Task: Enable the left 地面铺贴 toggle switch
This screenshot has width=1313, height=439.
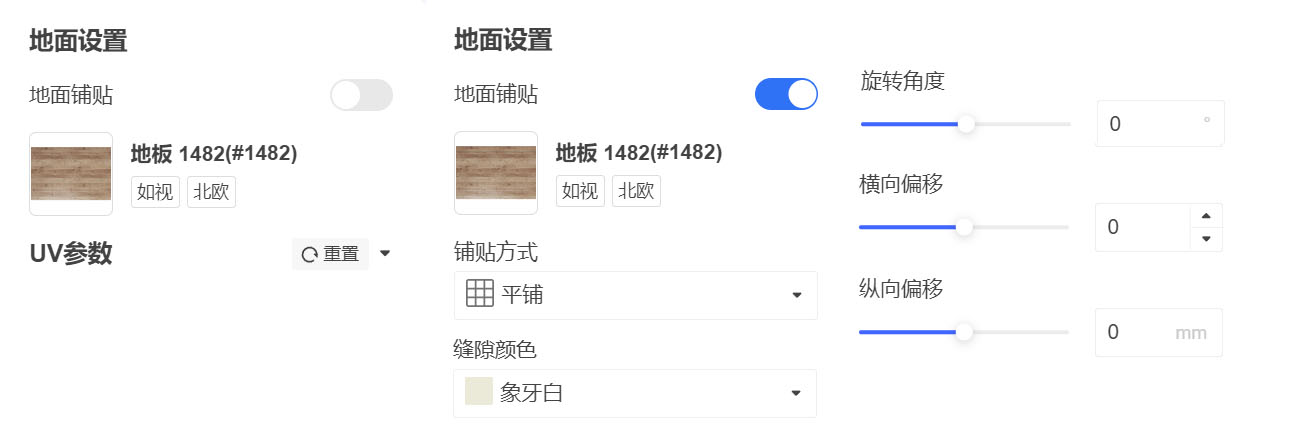Action: coord(362,95)
